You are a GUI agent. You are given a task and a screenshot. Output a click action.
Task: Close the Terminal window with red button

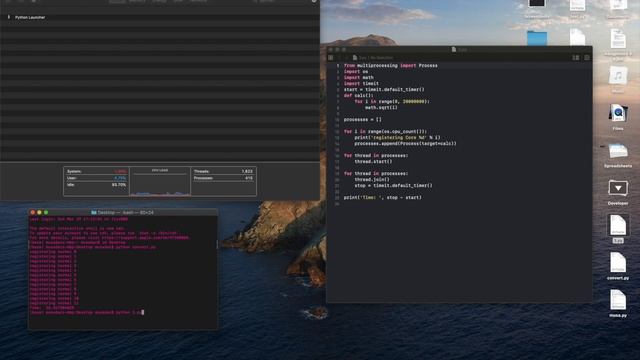(33, 212)
